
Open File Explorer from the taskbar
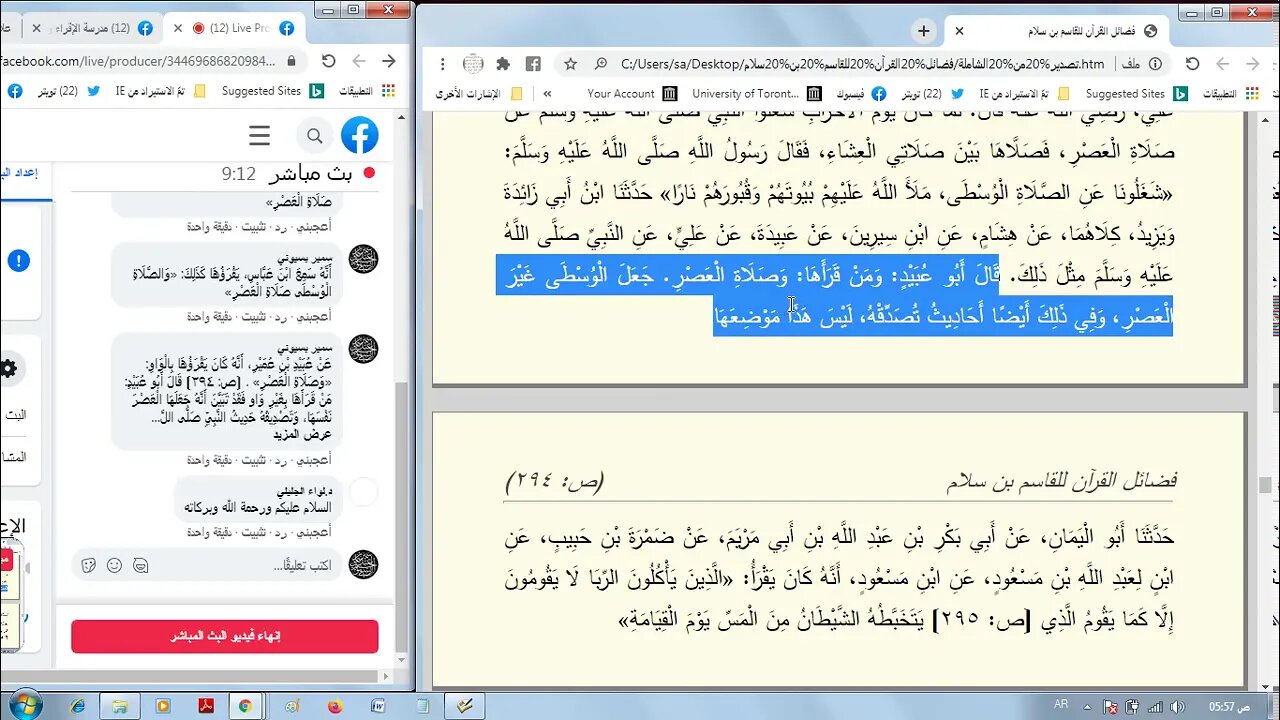pyautogui.click(x=120, y=706)
